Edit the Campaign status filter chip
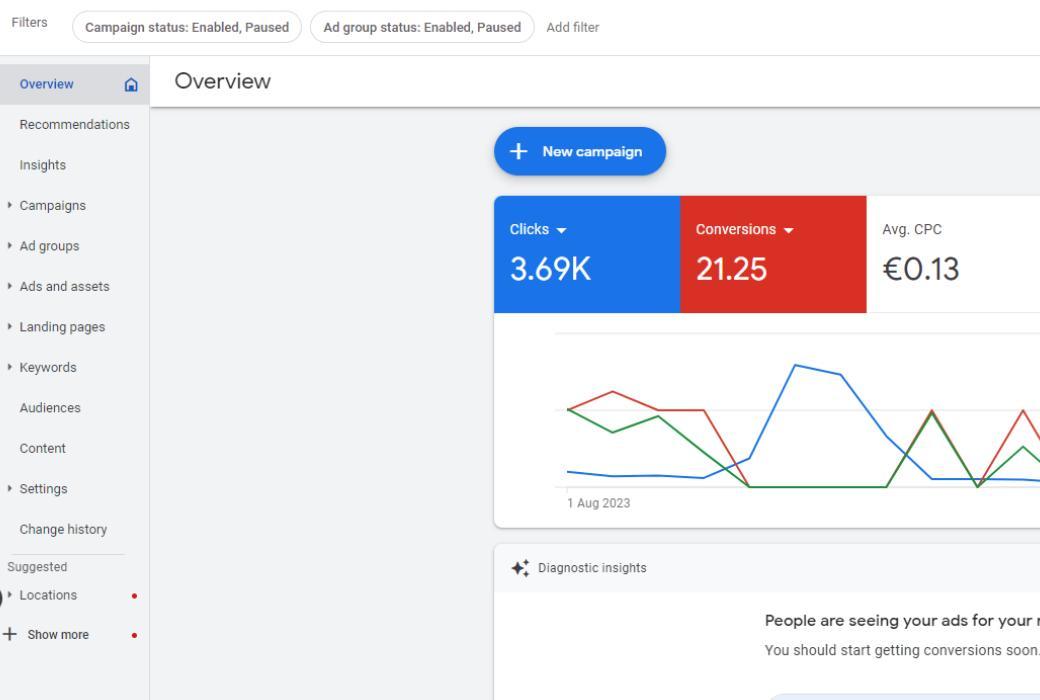This screenshot has height=700, width=1040. (x=187, y=27)
